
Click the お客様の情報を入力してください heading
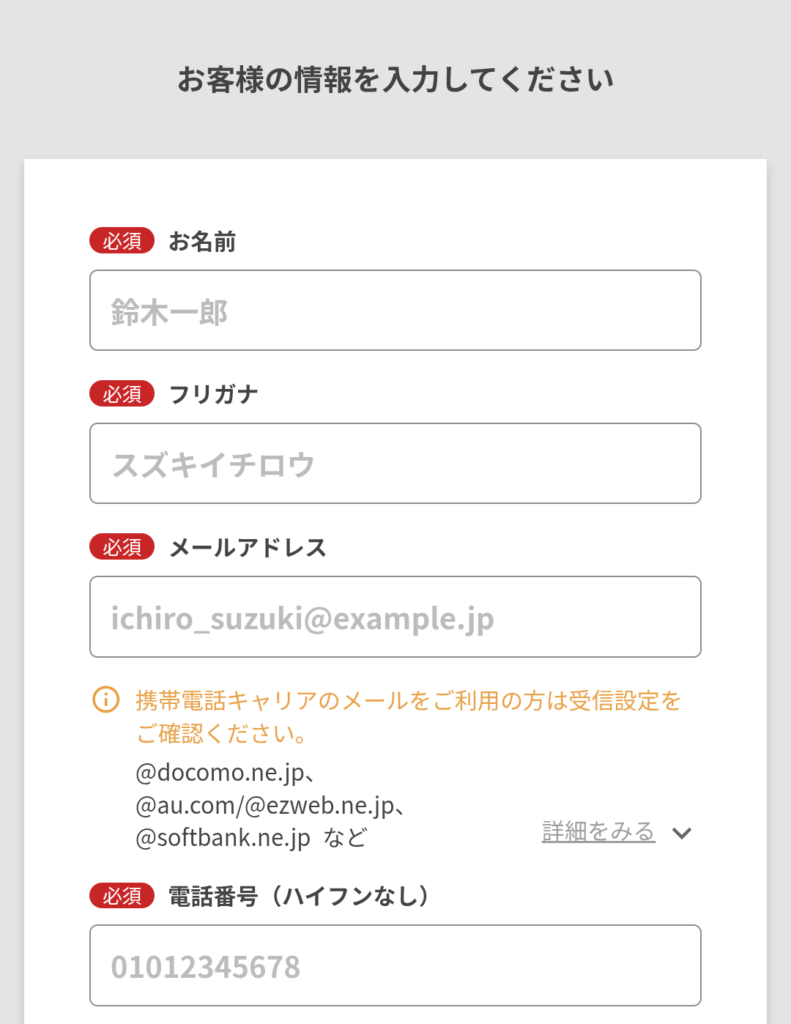(x=395, y=80)
